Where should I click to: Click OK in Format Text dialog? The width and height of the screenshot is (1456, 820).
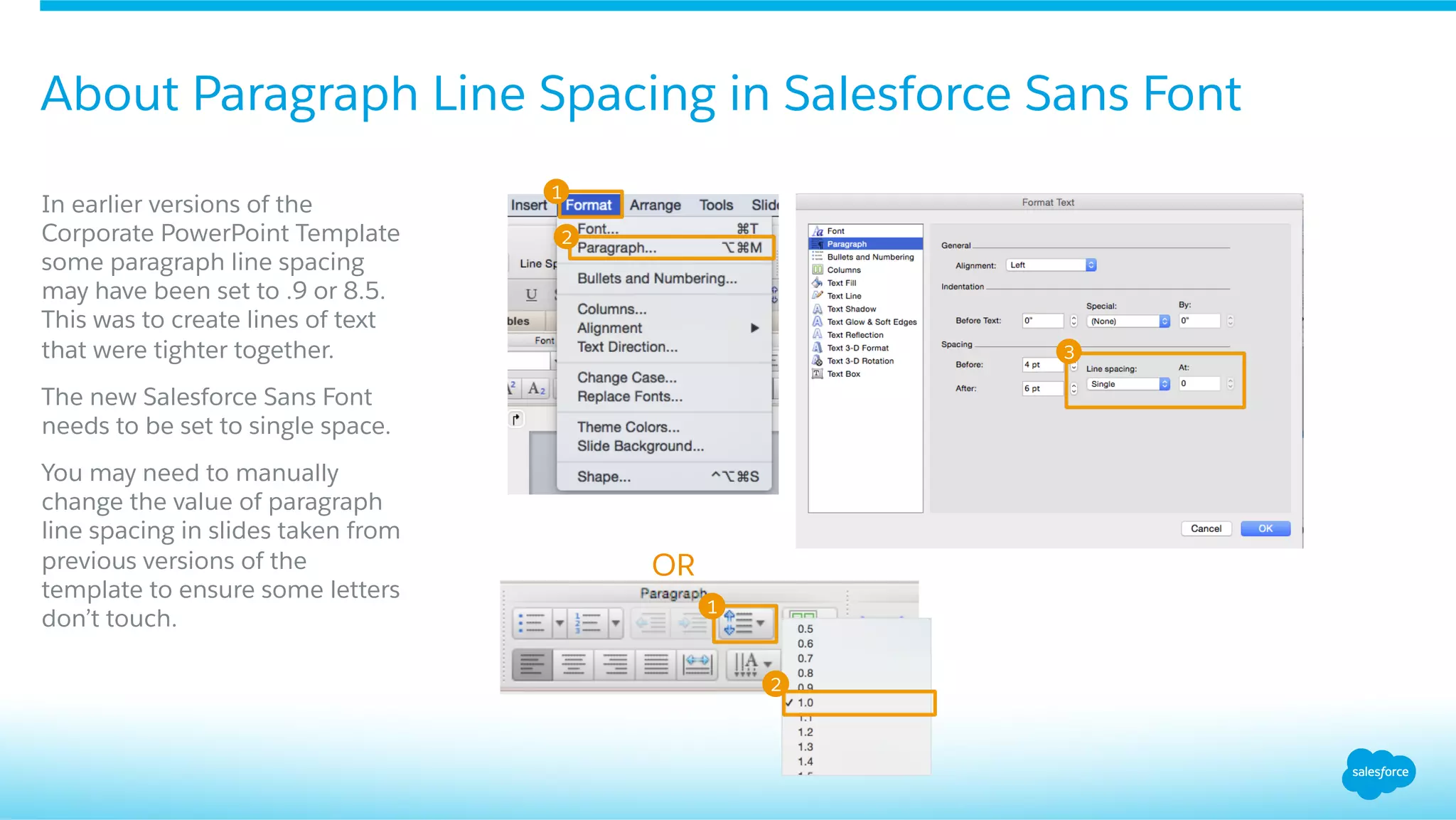coord(1265,528)
